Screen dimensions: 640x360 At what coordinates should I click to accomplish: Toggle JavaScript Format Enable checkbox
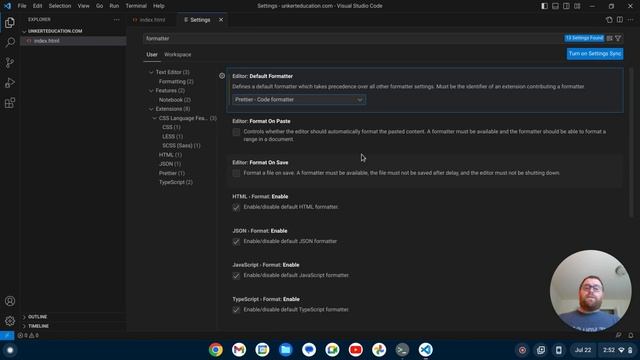[236, 276]
